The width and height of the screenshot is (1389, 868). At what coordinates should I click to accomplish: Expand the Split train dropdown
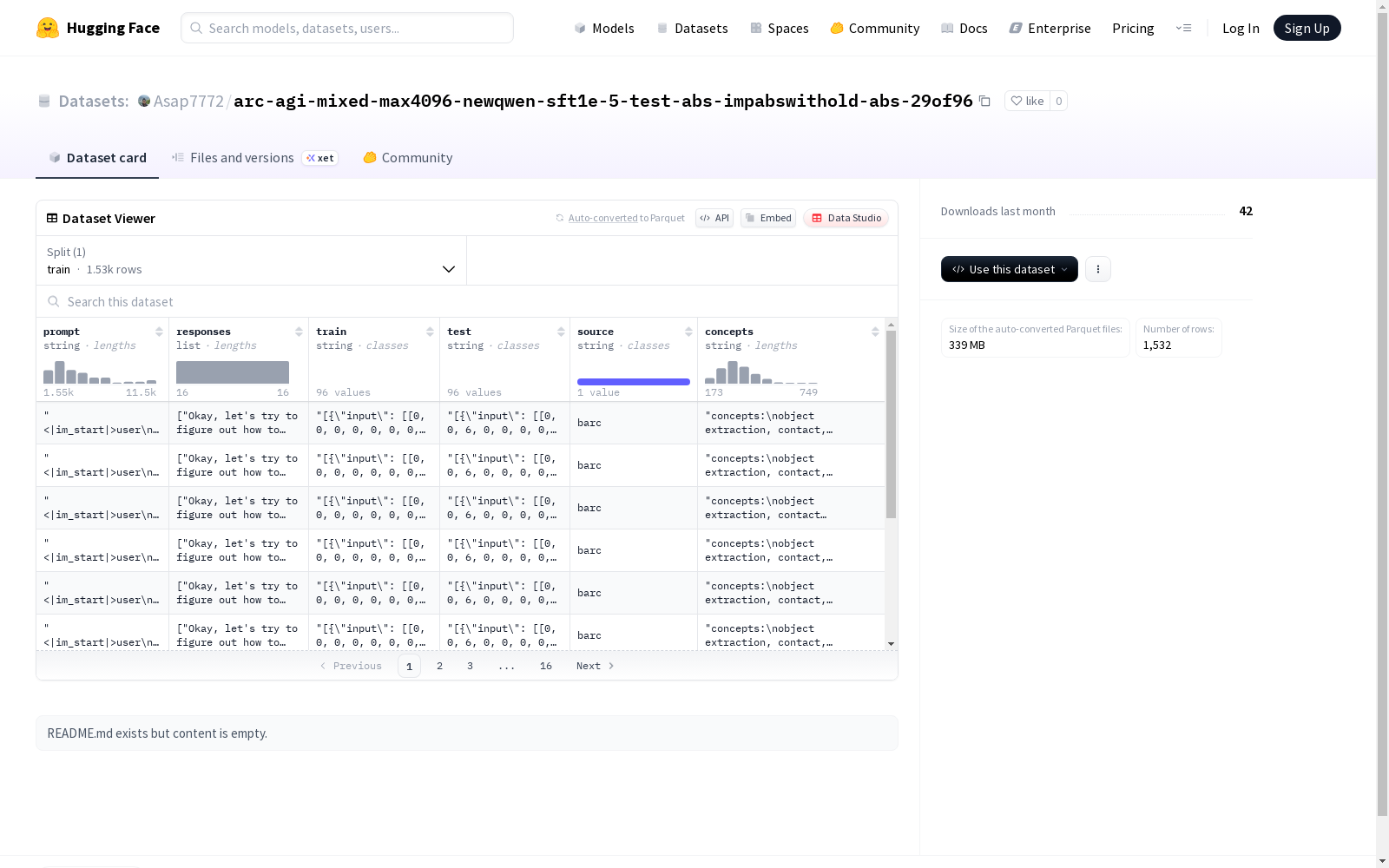click(252, 260)
